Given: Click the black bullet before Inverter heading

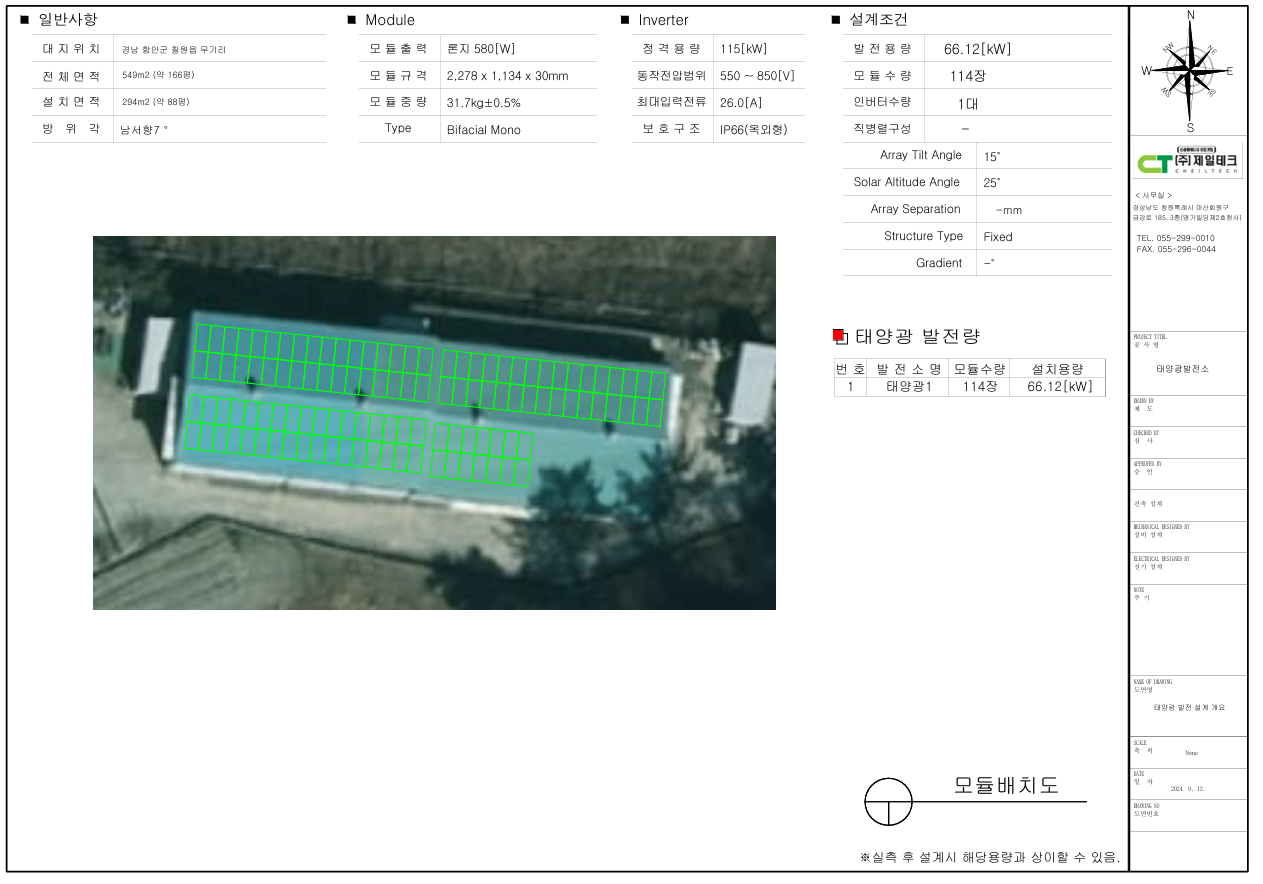Looking at the screenshot, I should [x=625, y=20].
